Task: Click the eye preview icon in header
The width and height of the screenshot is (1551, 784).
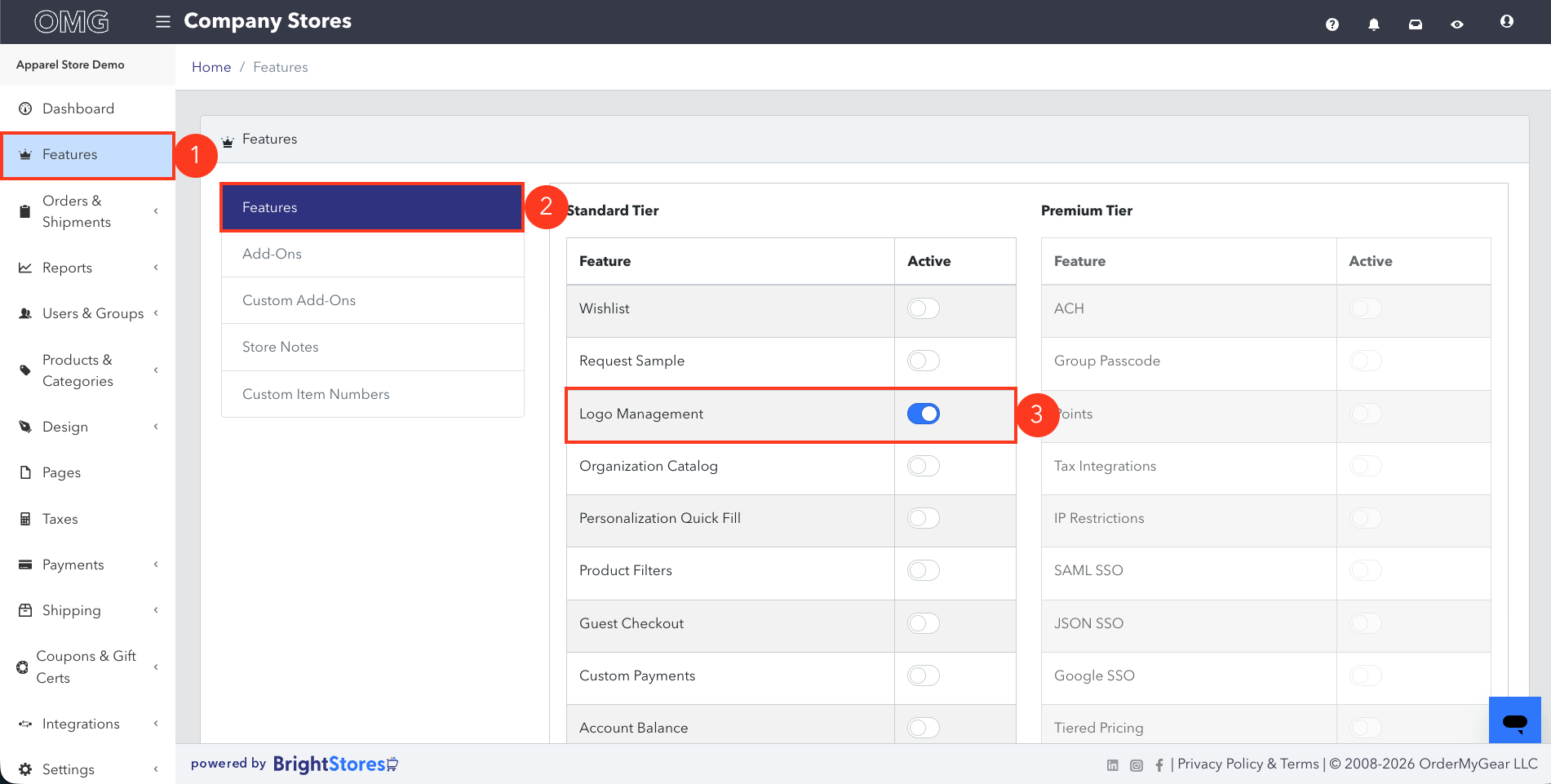Action: 1457,24
